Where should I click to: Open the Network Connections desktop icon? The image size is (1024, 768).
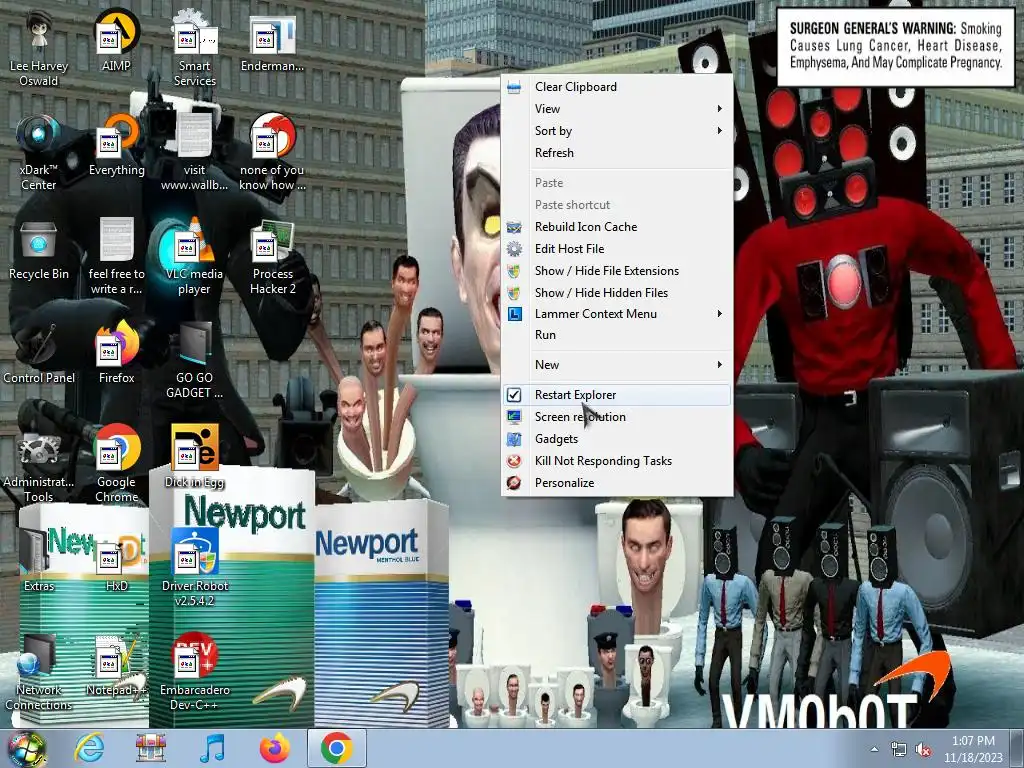[39, 673]
